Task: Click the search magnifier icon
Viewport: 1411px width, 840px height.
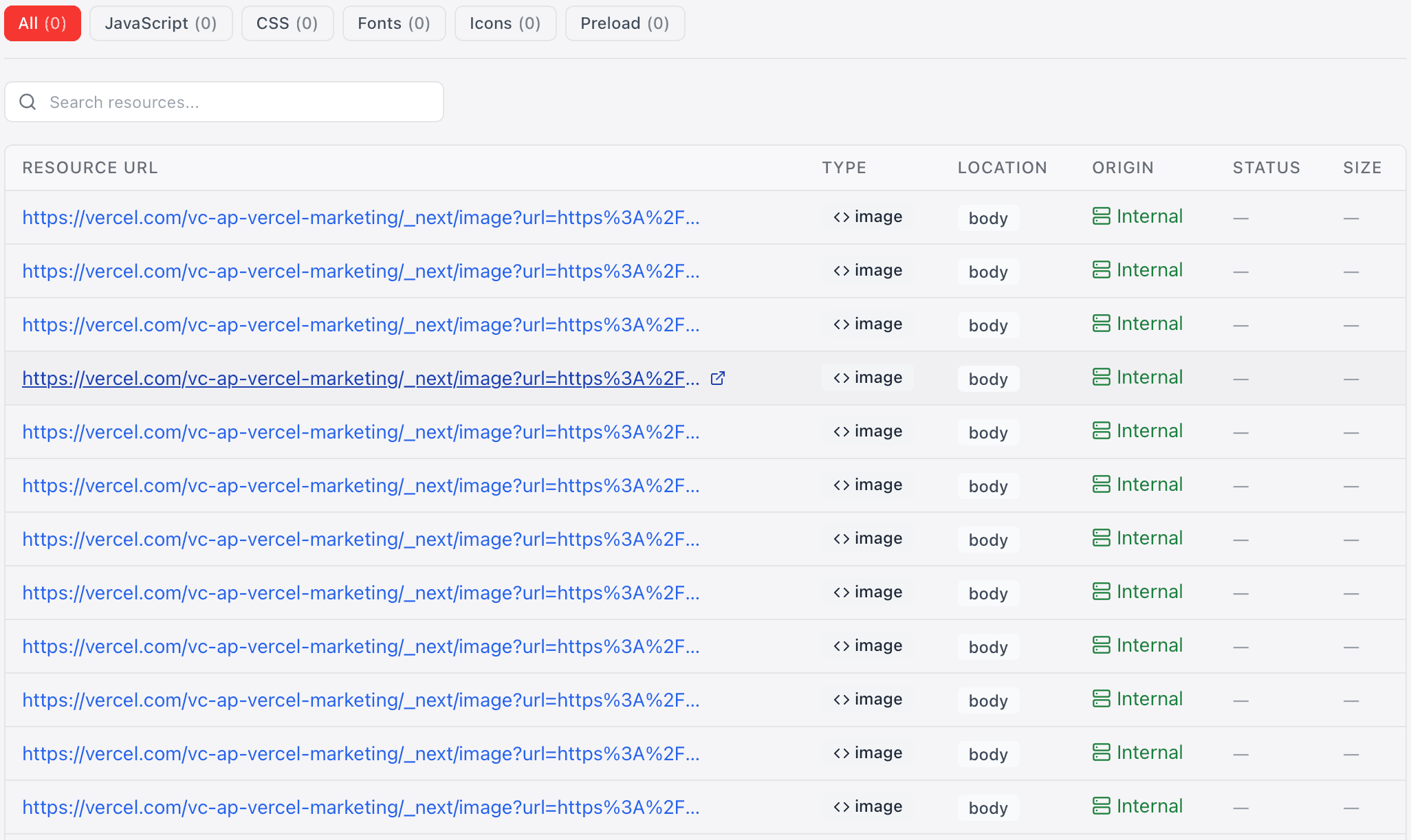Action: click(28, 102)
